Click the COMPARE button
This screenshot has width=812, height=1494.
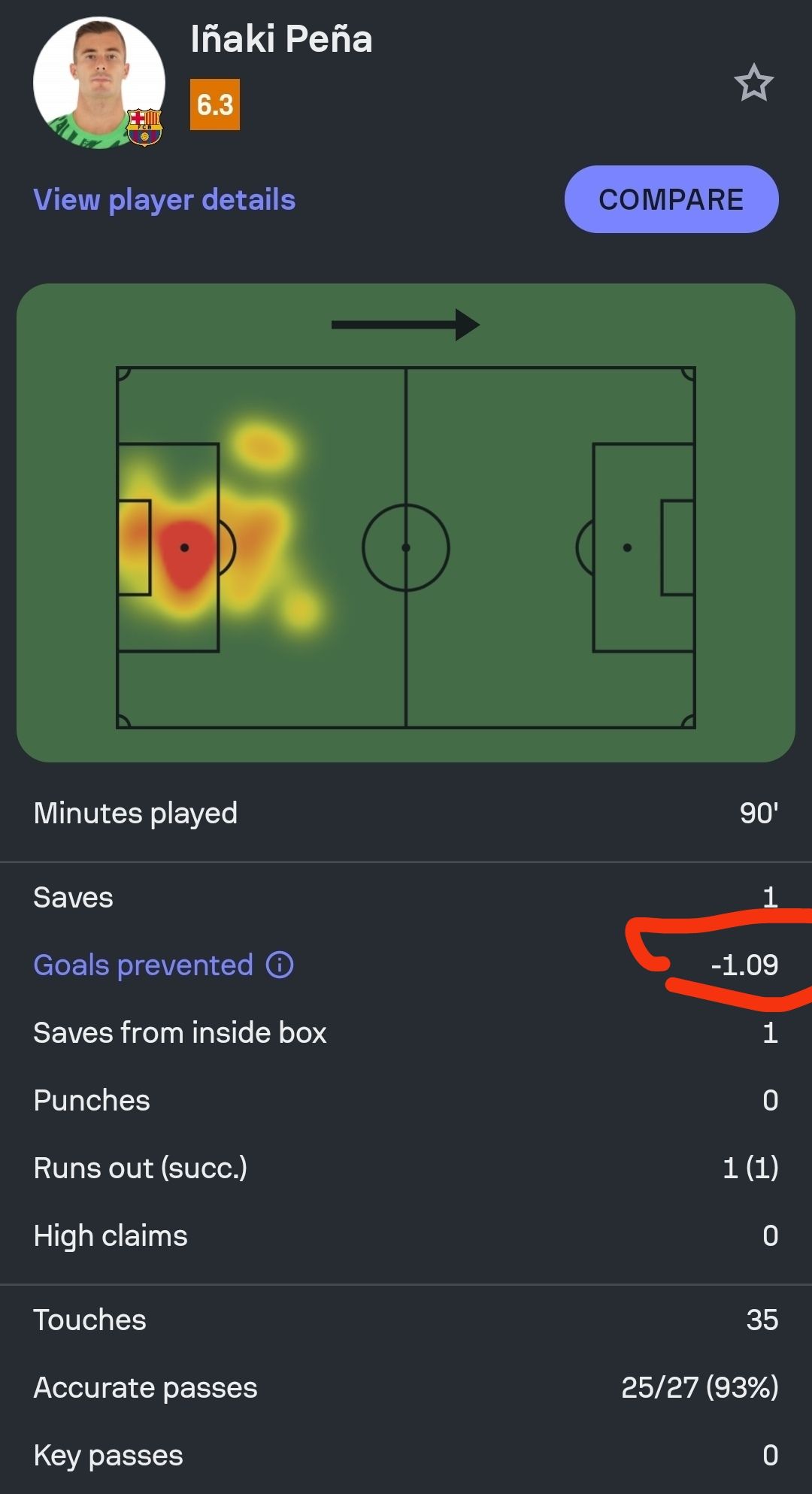point(671,199)
